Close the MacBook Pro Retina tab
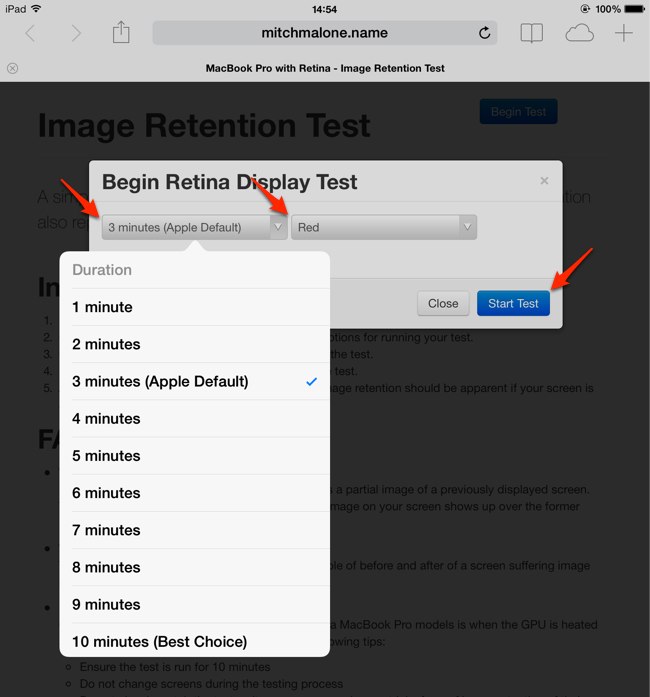The image size is (650, 697). (x=12, y=68)
